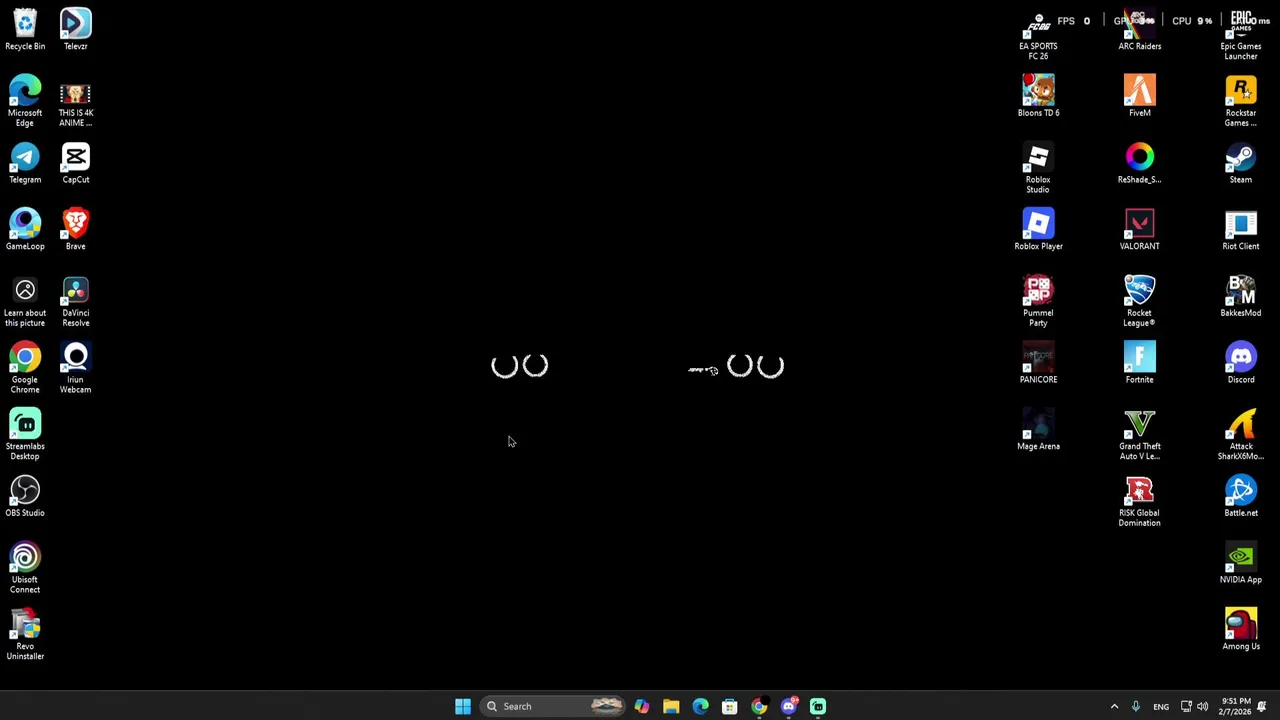Select the Grand Theft Auto V desktop icon
Viewport: 1280px width, 720px height.
[1140, 435]
